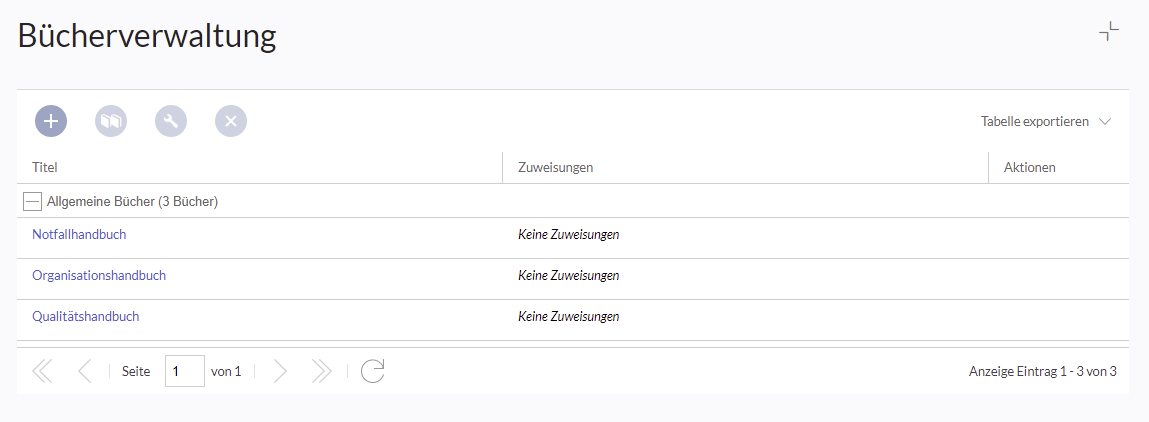Open the Qualitätshandbuch link
Screen dimensions: 1149x422
[86, 316]
